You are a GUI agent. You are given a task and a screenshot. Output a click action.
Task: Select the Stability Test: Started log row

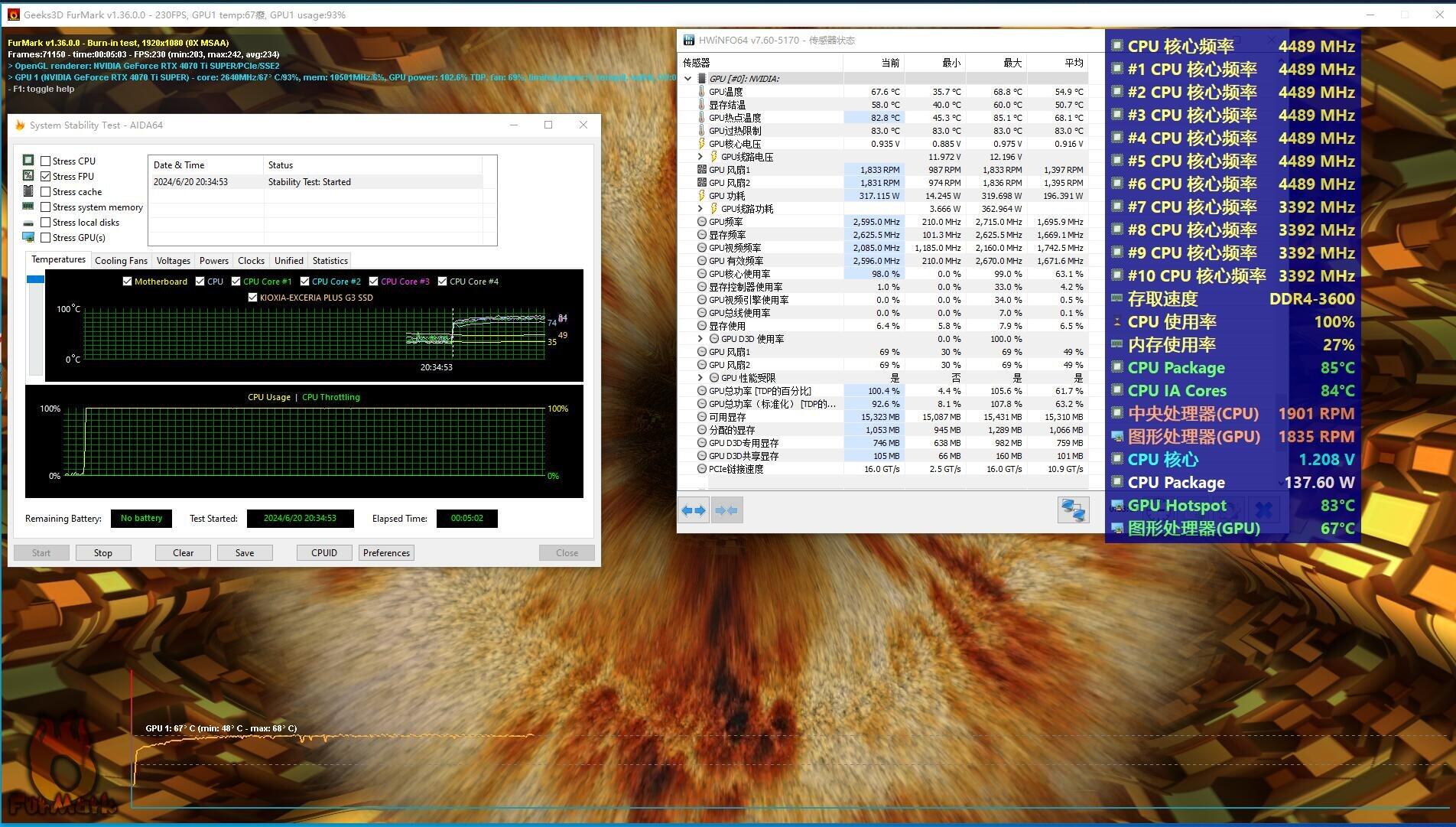coord(316,182)
